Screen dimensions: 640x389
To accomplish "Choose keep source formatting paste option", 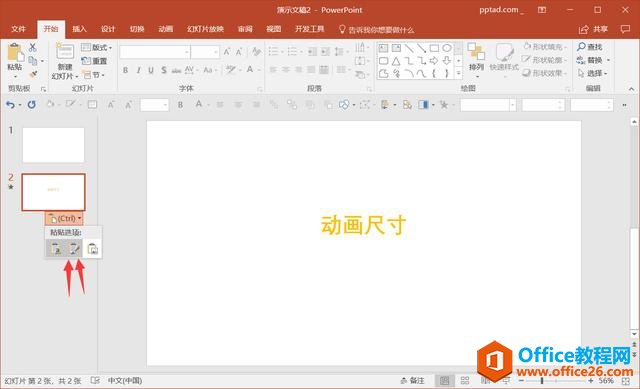I will [74, 249].
